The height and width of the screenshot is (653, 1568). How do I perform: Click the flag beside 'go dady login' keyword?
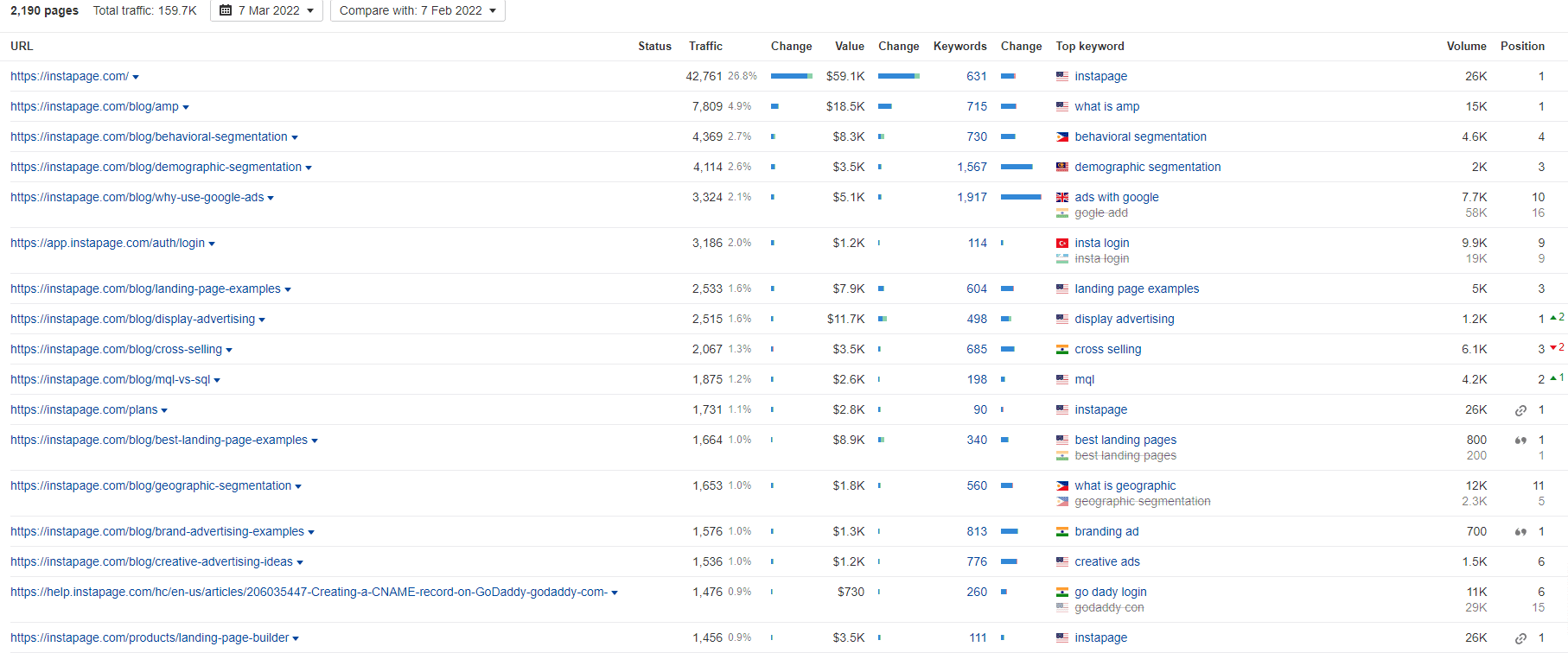click(x=1061, y=592)
